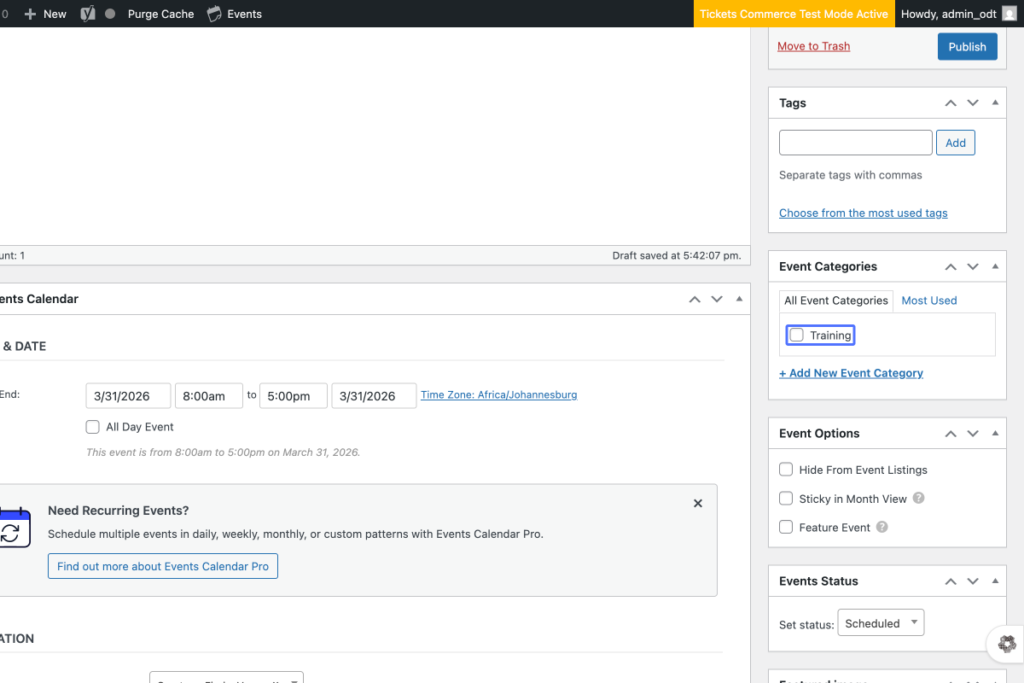Image resolution: width=1024 pixels, height=683 pixels.
Task: Click the Publish button
Action: 967,46
